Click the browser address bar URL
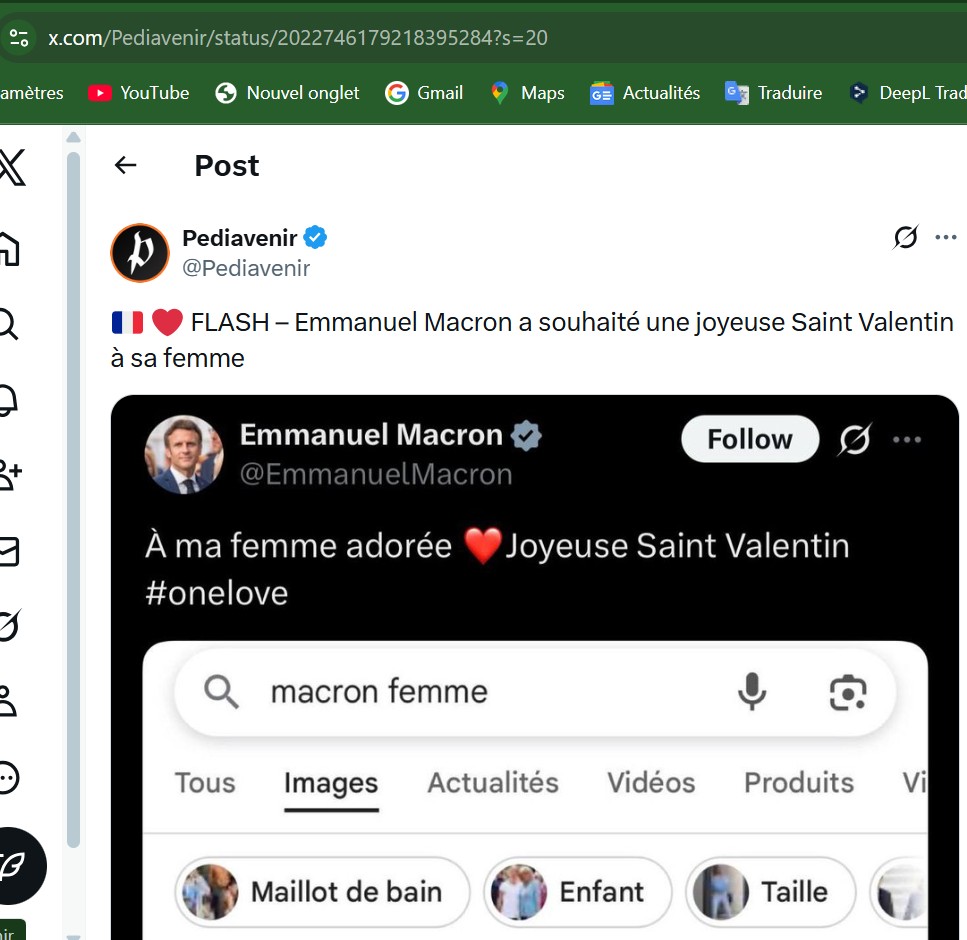The height and width of the screenshot is (940, 967). [298, 38]
